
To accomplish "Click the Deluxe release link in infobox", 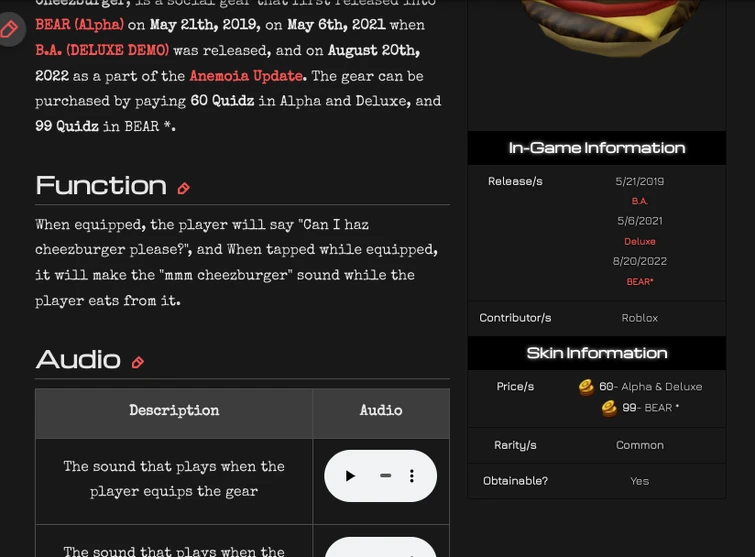I will [639, 241].
